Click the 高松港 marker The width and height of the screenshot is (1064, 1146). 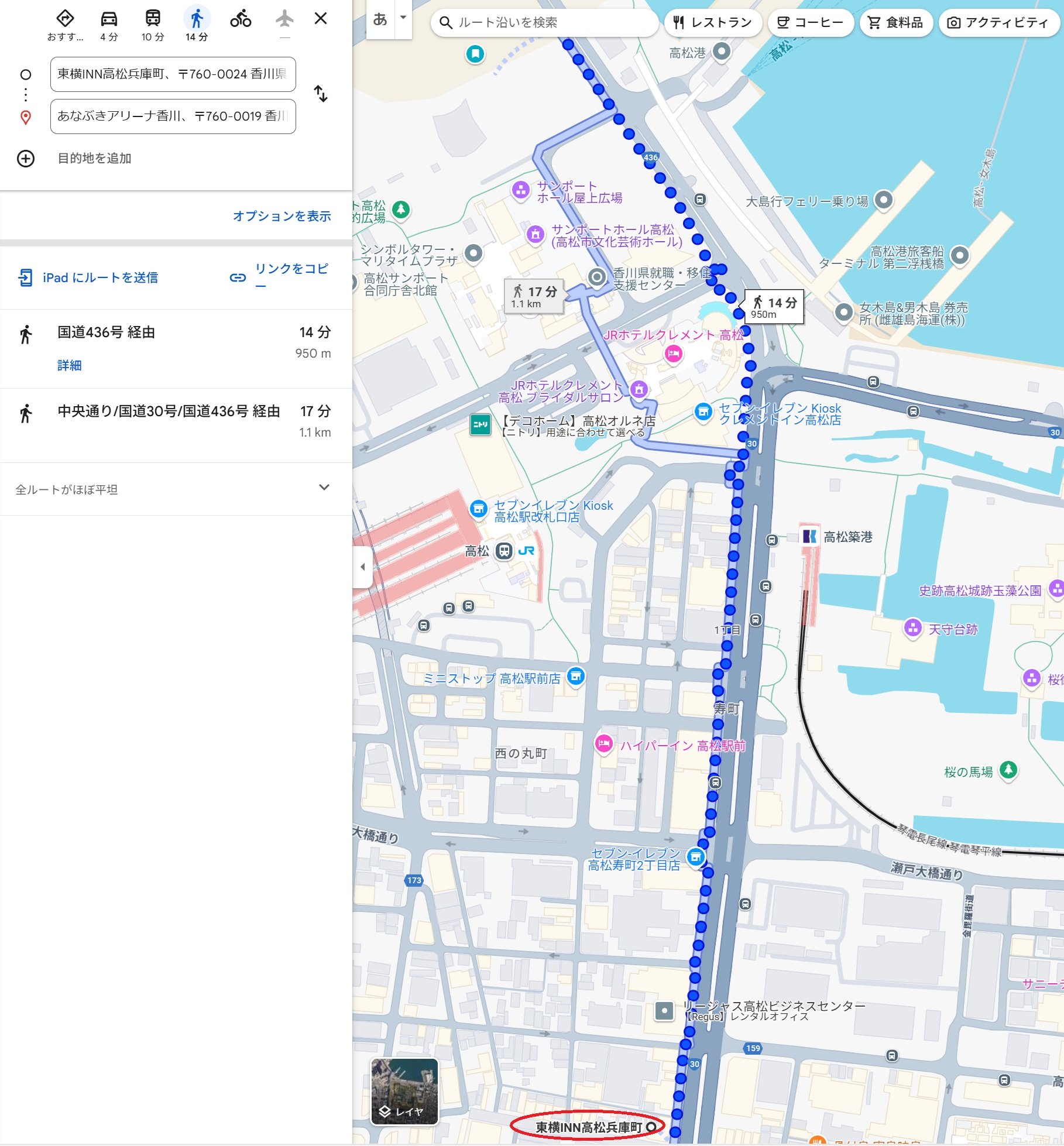[722, 52]
